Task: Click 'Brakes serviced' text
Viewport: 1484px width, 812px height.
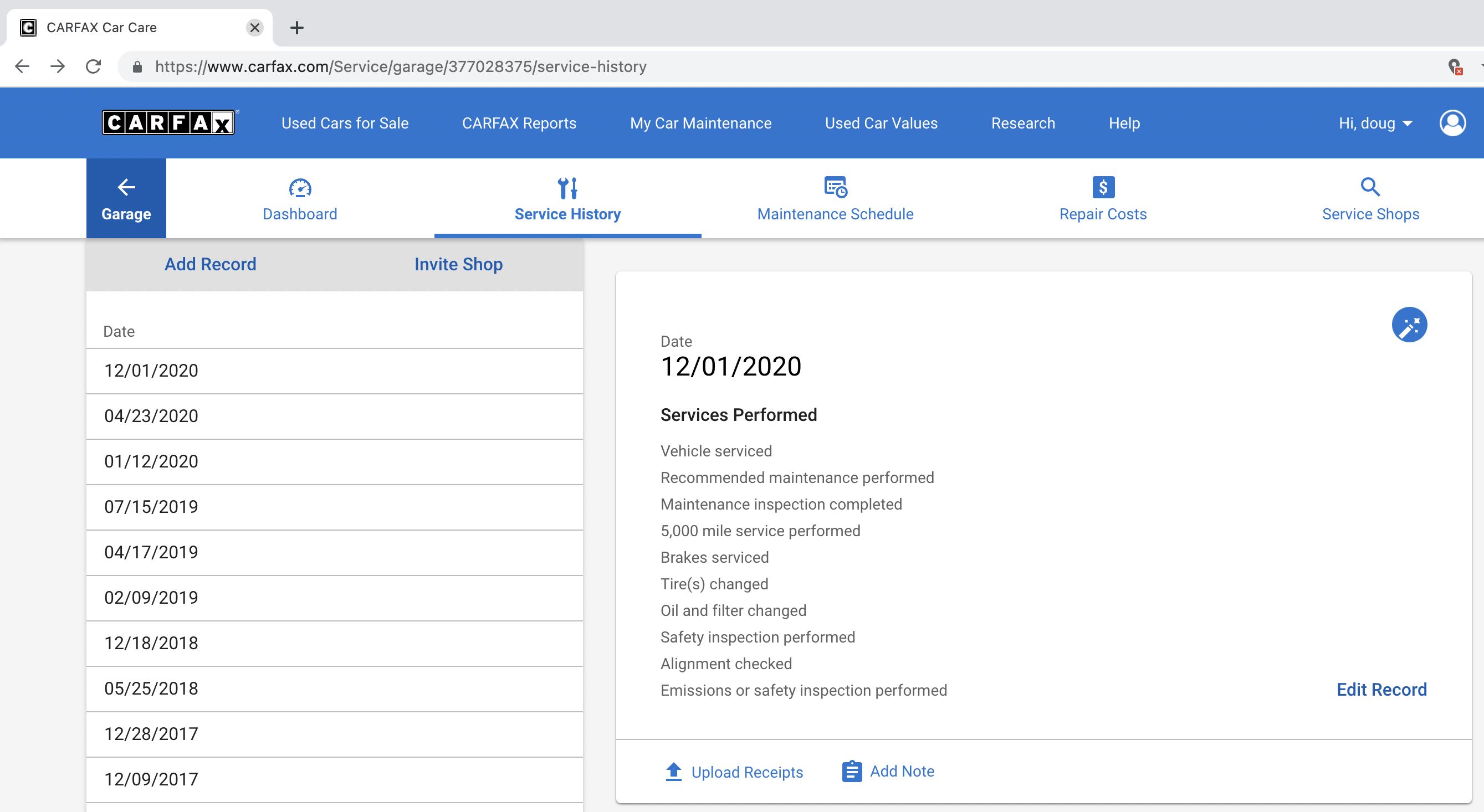Action: click(714, 557)
